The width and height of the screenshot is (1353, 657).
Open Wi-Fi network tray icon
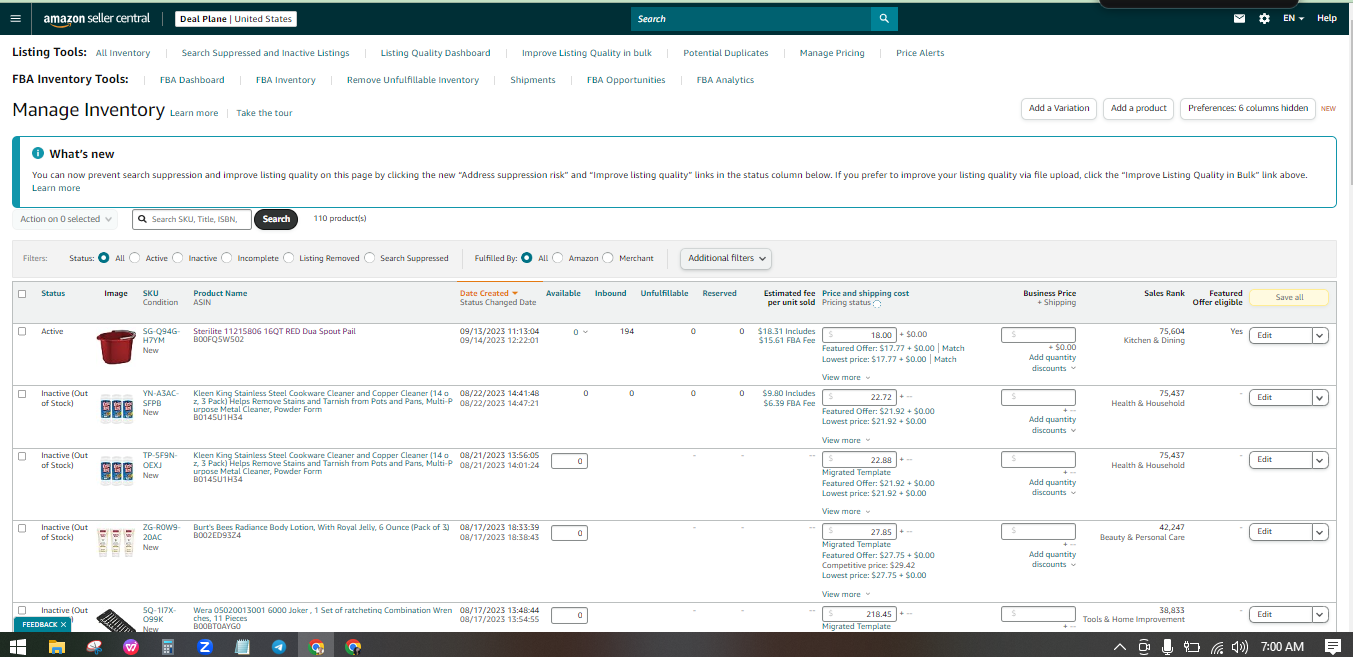coord(1216,647)
